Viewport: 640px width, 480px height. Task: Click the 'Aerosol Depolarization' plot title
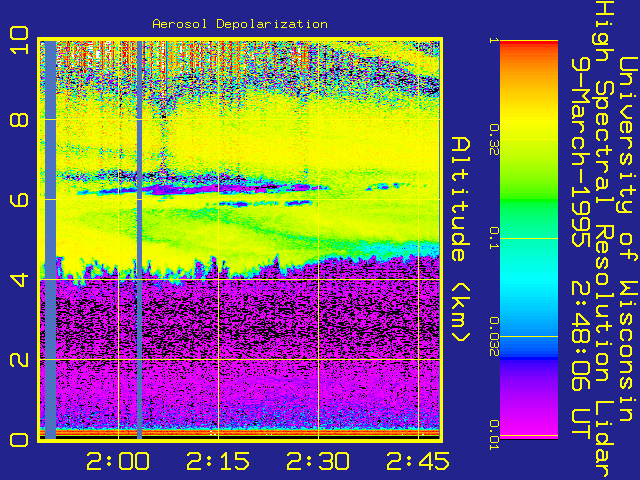[x=240, y=24]
